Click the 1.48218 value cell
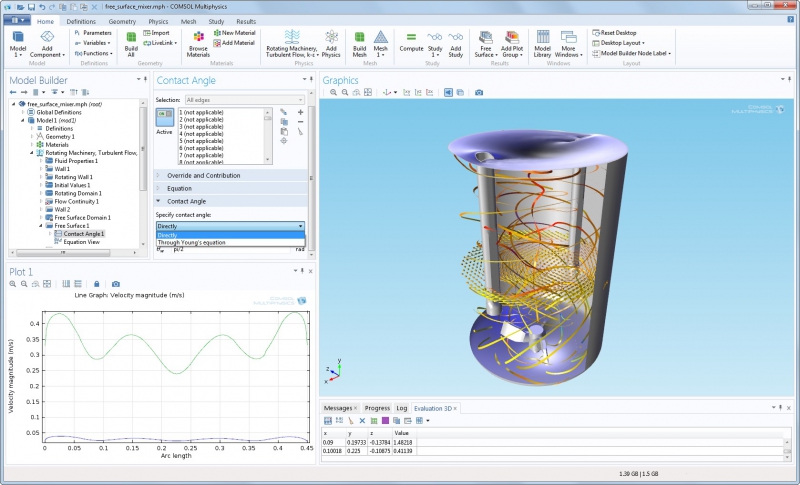 (403, 443)
